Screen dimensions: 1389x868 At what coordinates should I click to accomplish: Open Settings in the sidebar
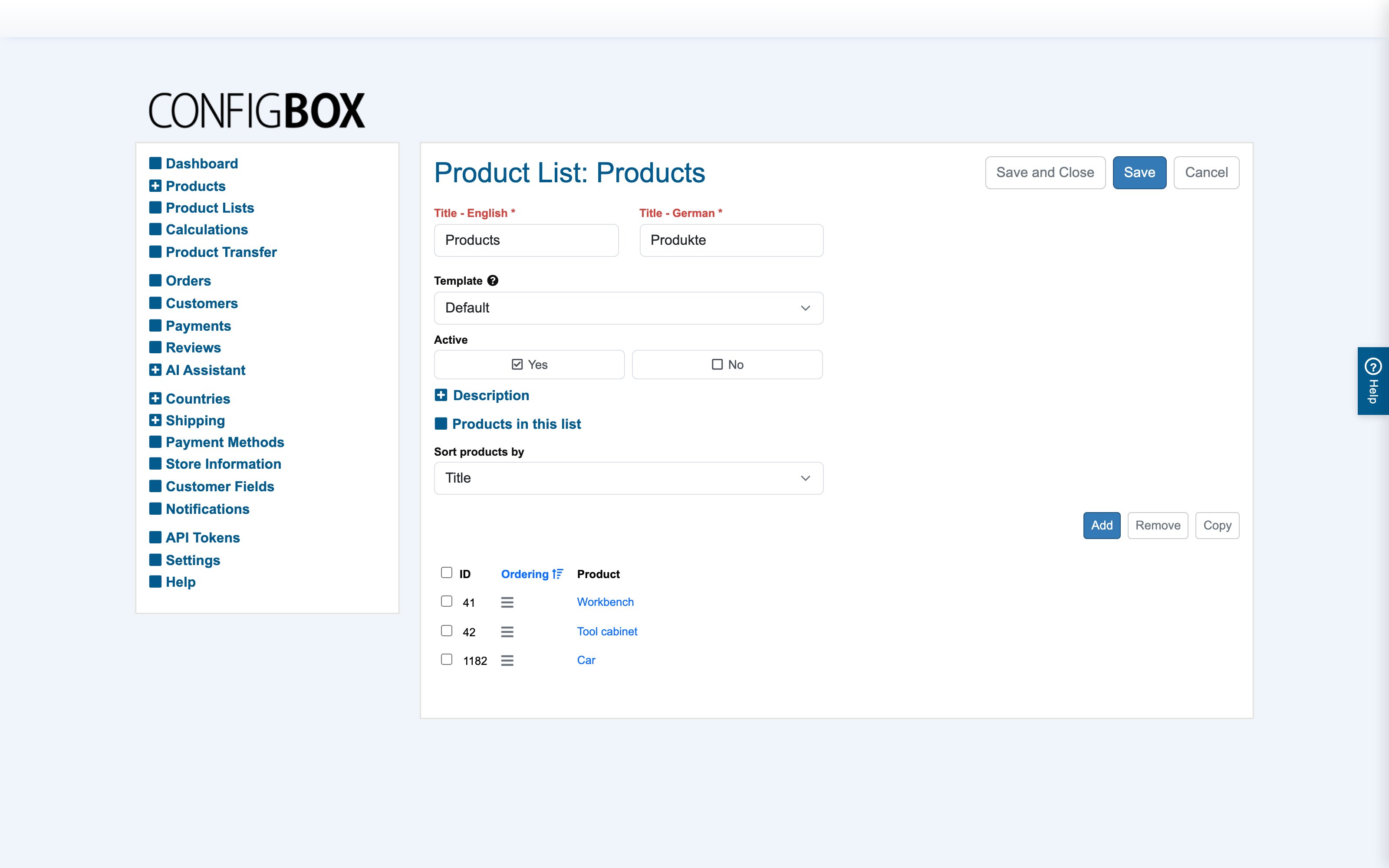point(193,560)
